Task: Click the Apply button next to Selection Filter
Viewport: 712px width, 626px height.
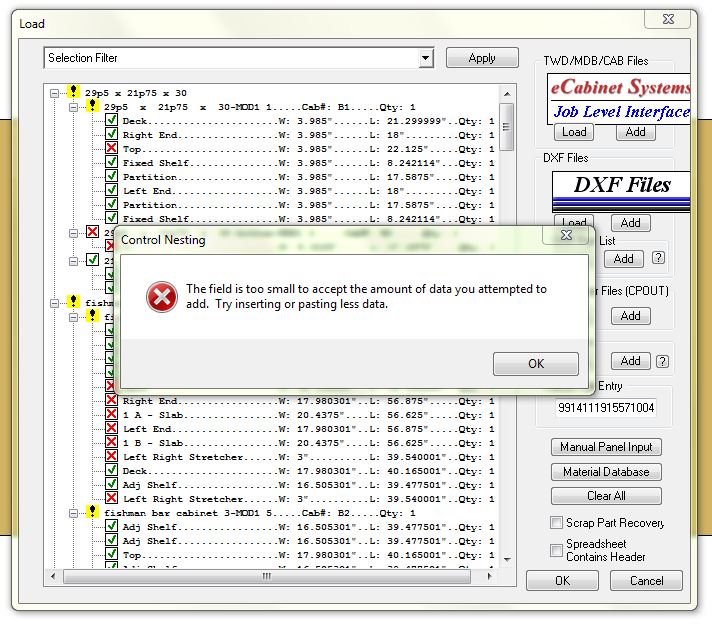Action: [x=482, y=58]
